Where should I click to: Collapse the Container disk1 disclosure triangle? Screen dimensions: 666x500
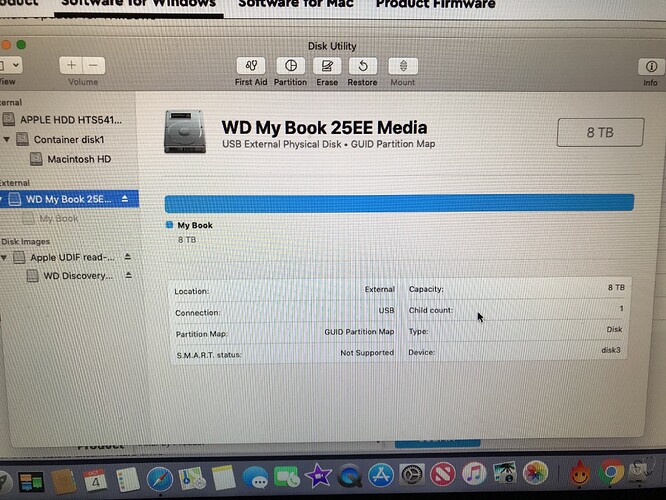6,139
